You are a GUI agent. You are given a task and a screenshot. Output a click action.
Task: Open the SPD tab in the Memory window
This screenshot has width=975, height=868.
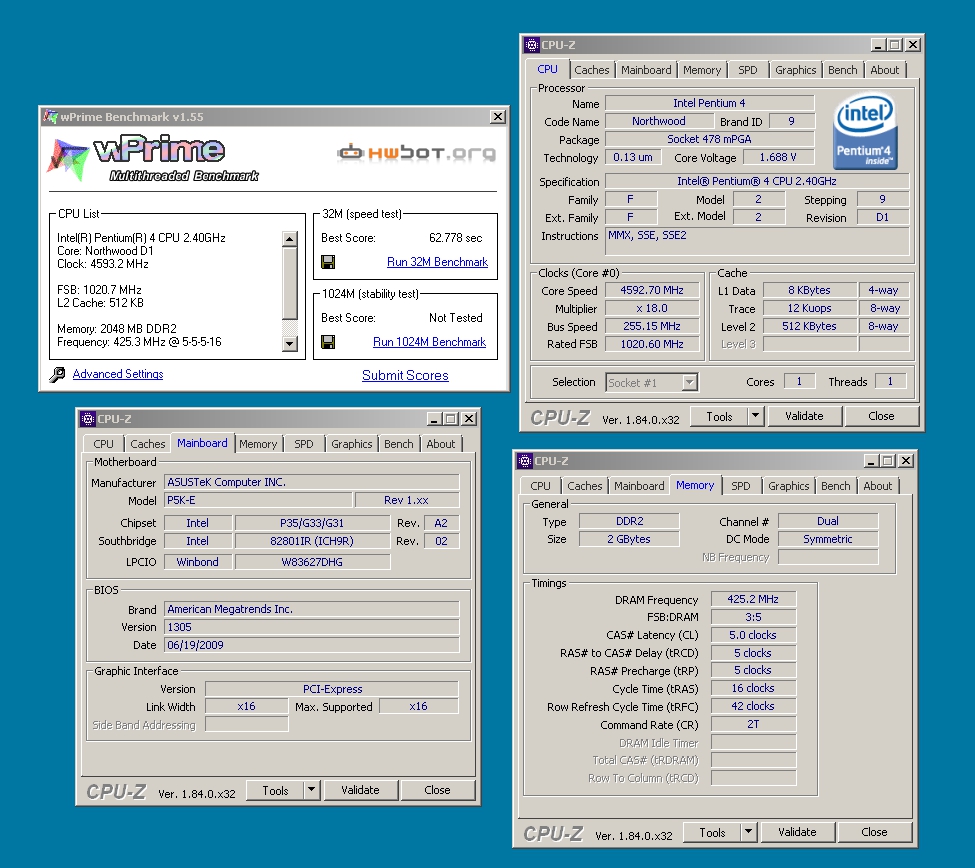[741, 486]
